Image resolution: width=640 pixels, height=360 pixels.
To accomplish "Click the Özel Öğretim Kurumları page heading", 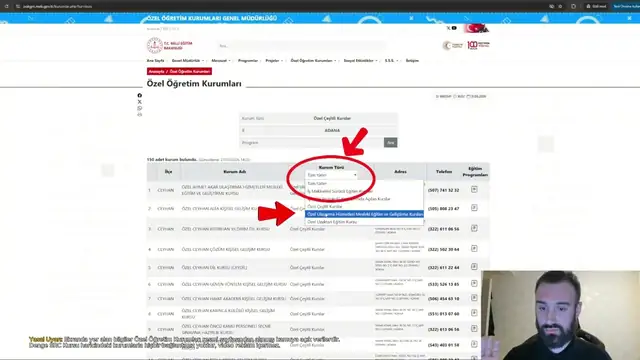I will pyautogui.click(x=194, y=84).
